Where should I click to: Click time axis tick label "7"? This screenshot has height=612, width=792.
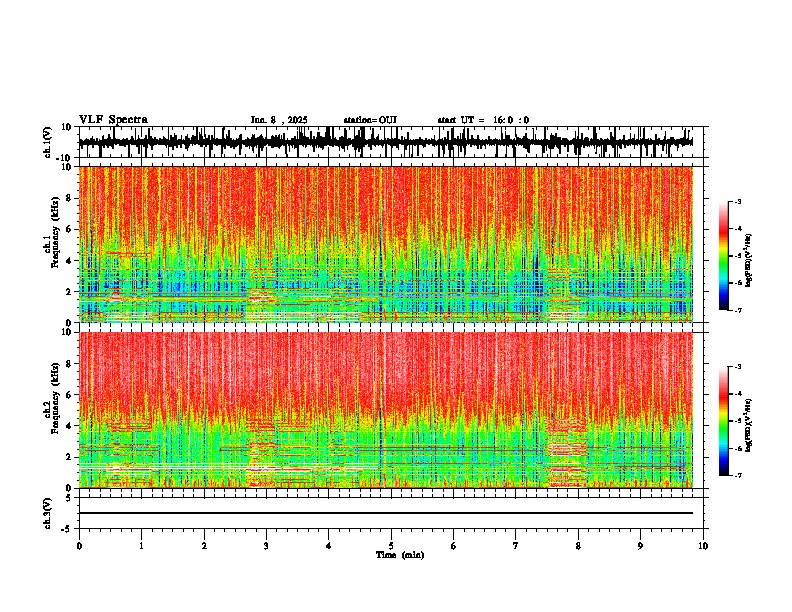pos(516,546)
